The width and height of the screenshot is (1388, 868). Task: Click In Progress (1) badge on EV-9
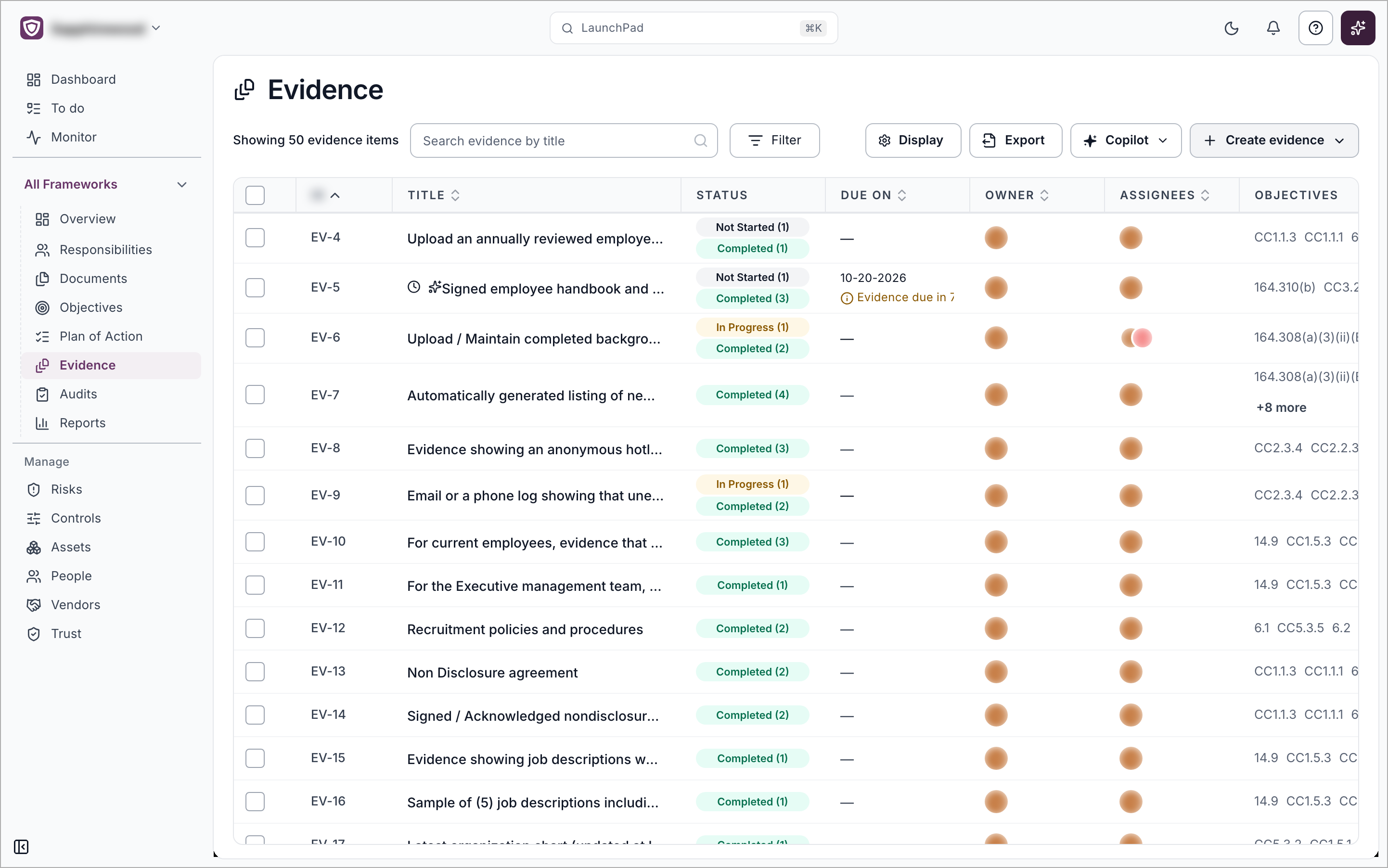752,485
